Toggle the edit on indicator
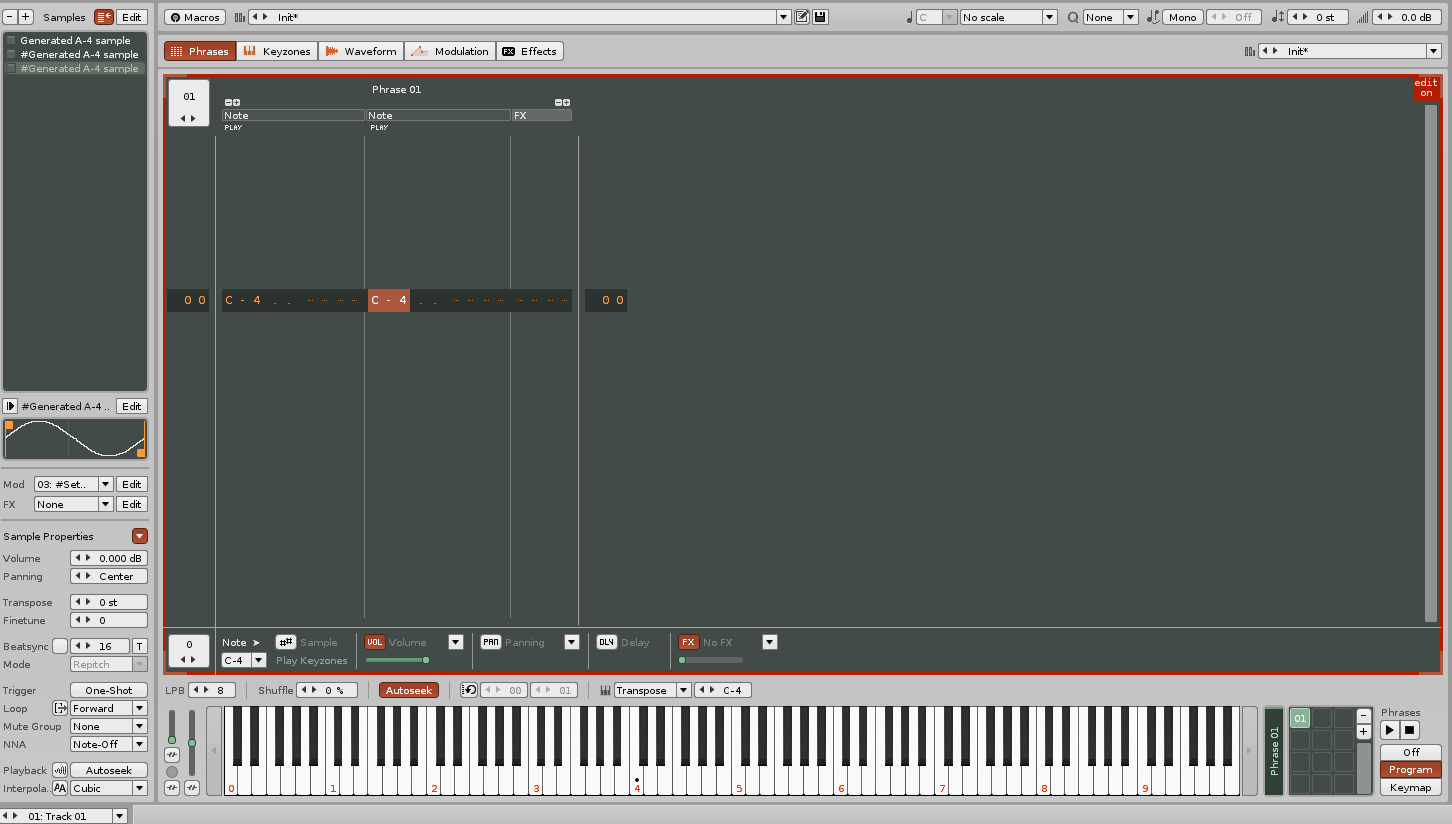The width and height of the screenshot is (1452, 824). (1426, 88)
